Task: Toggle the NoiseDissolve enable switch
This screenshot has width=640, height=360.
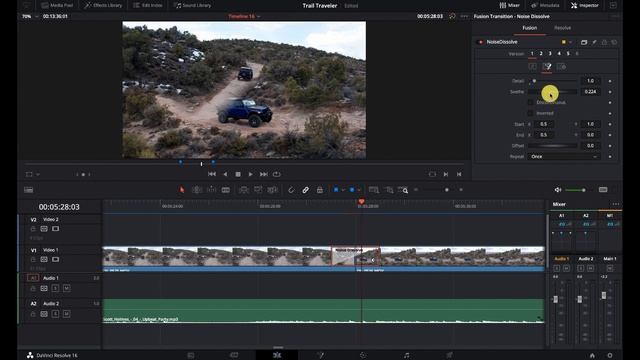Action: point(480,42)
